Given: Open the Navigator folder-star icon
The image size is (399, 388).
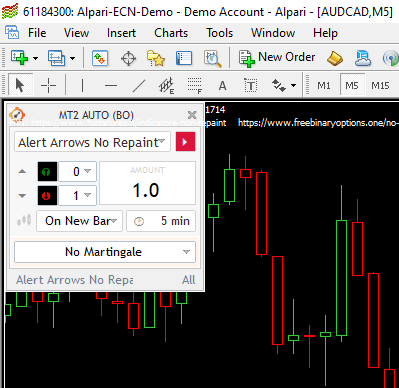Looking at the screenshot, I should pos(156,58).
